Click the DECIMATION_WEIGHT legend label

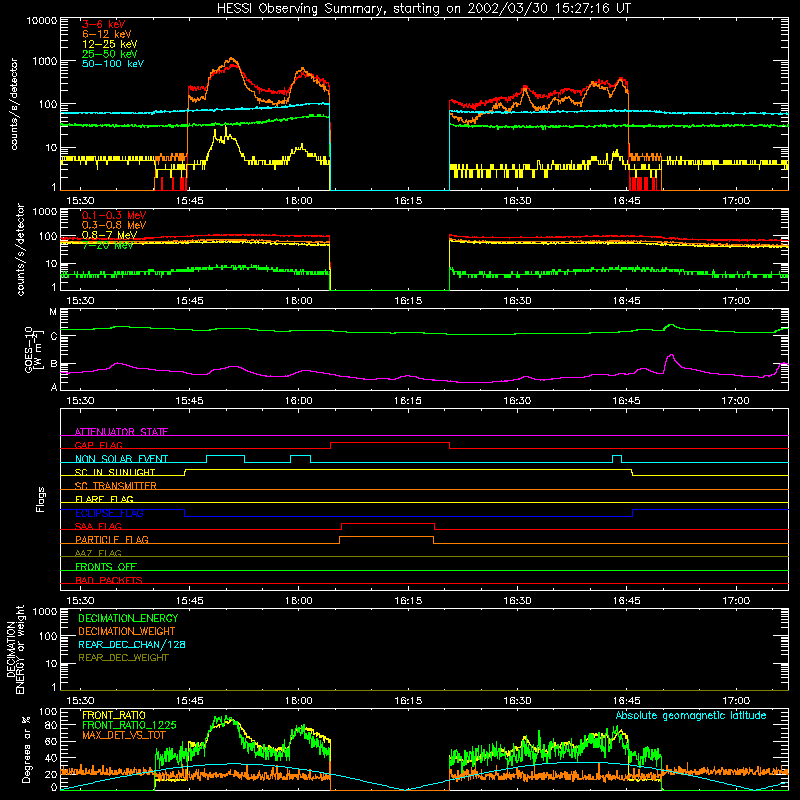(x=127, y=631)
